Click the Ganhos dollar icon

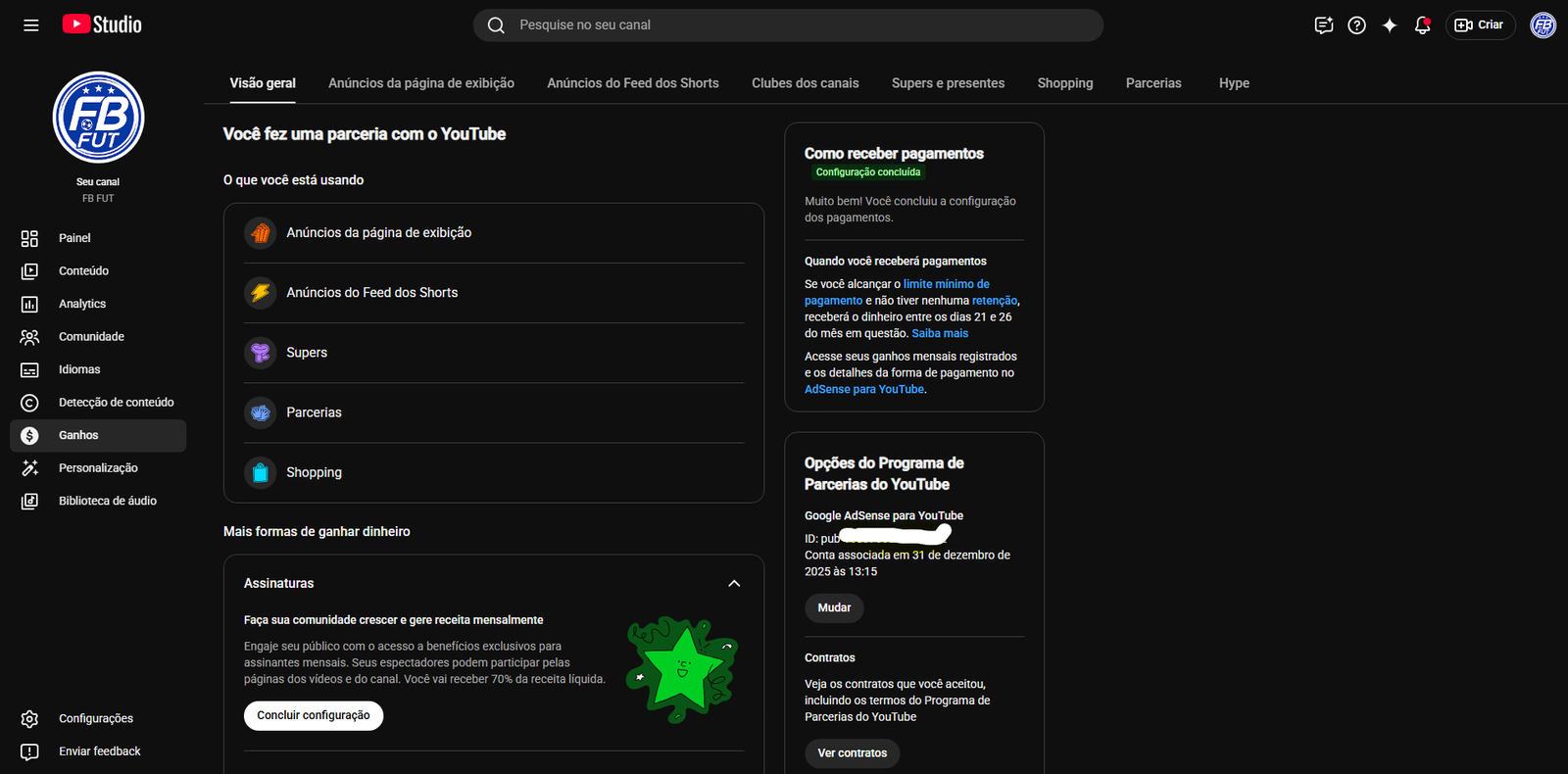[x=29, y=435]
